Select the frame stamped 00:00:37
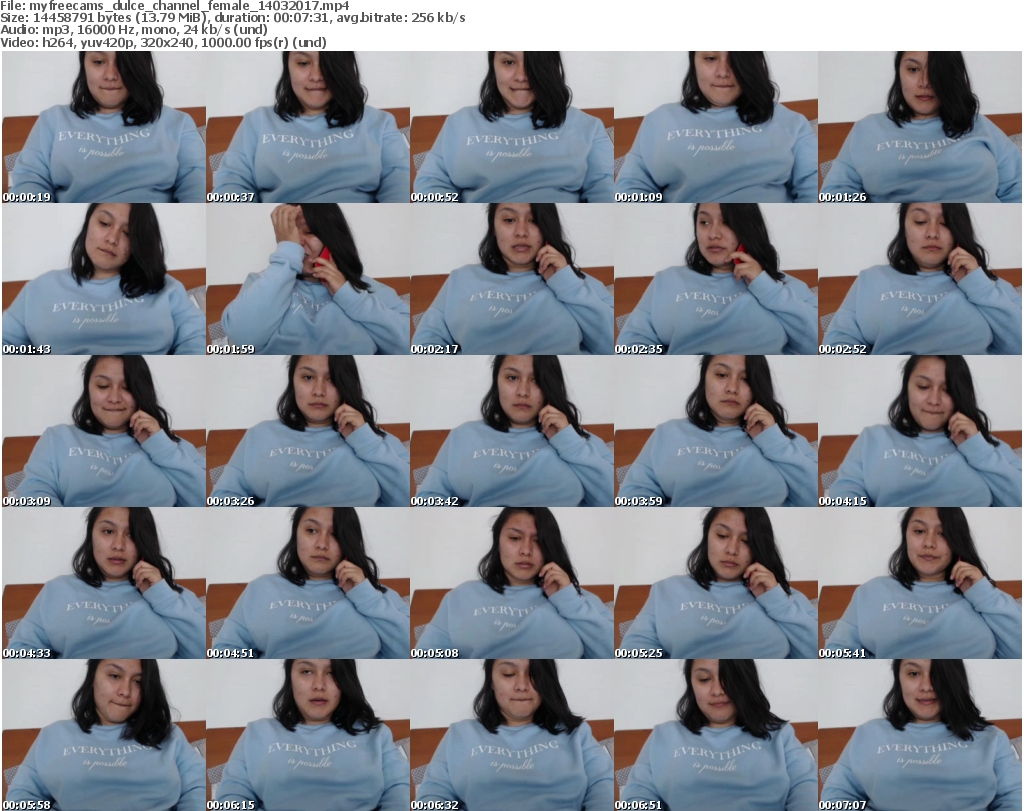The image size is (1024, 811). (307, 127)
